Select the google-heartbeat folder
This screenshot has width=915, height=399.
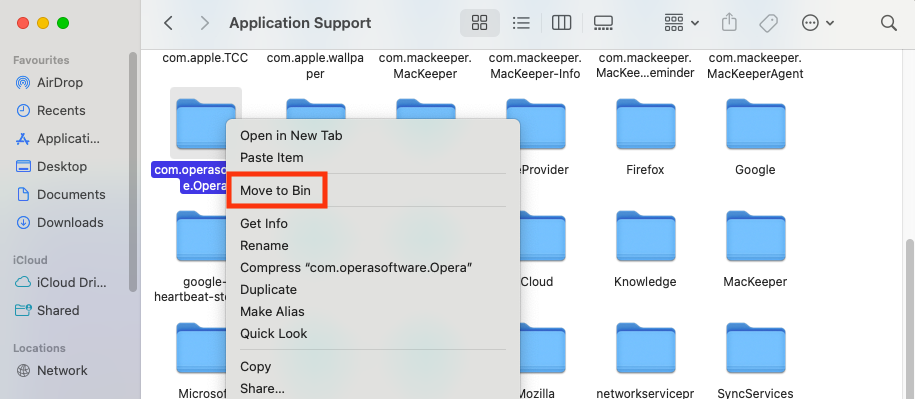pyautogui.click(x=201, y=236)
